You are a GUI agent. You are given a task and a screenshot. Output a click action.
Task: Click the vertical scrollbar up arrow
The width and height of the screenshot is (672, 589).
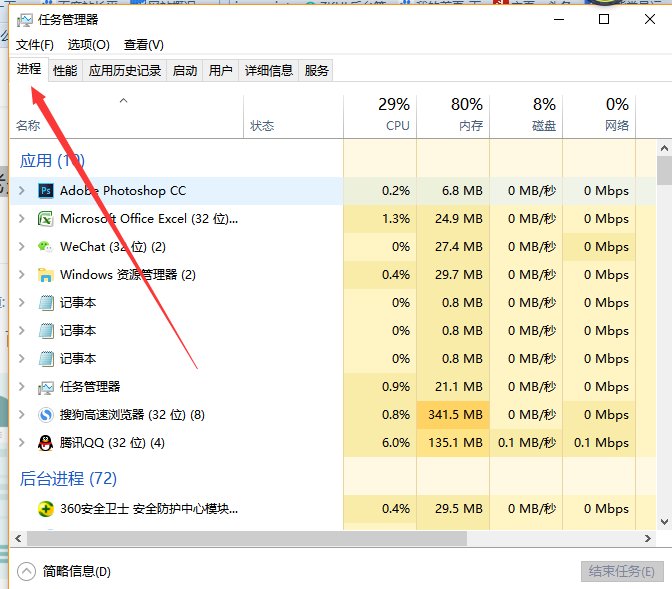pyautogui.click(x=664, y=148)
